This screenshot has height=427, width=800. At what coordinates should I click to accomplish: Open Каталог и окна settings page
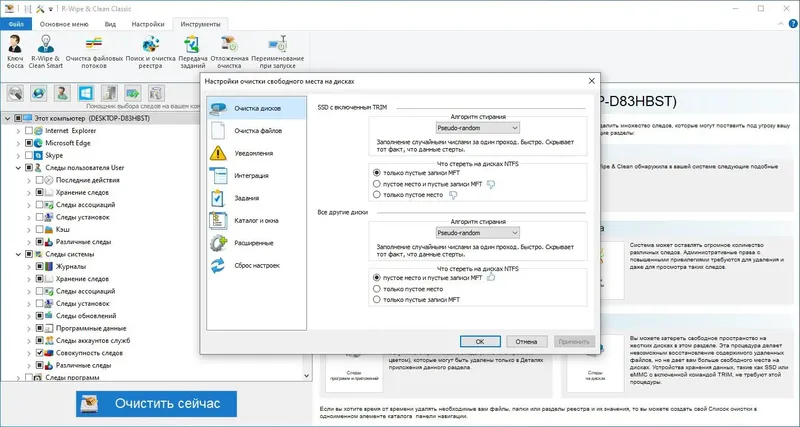point(256,220)
